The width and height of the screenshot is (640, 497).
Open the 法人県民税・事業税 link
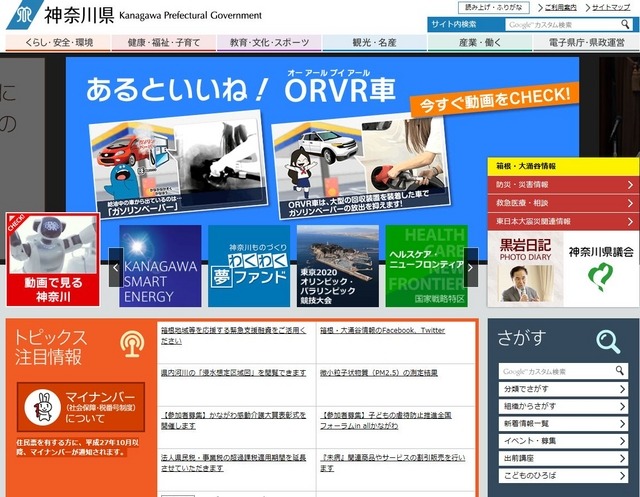click(233, 463)
